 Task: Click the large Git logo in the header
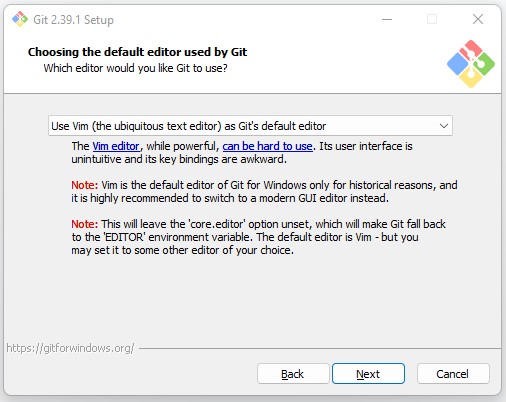point(471,64)
